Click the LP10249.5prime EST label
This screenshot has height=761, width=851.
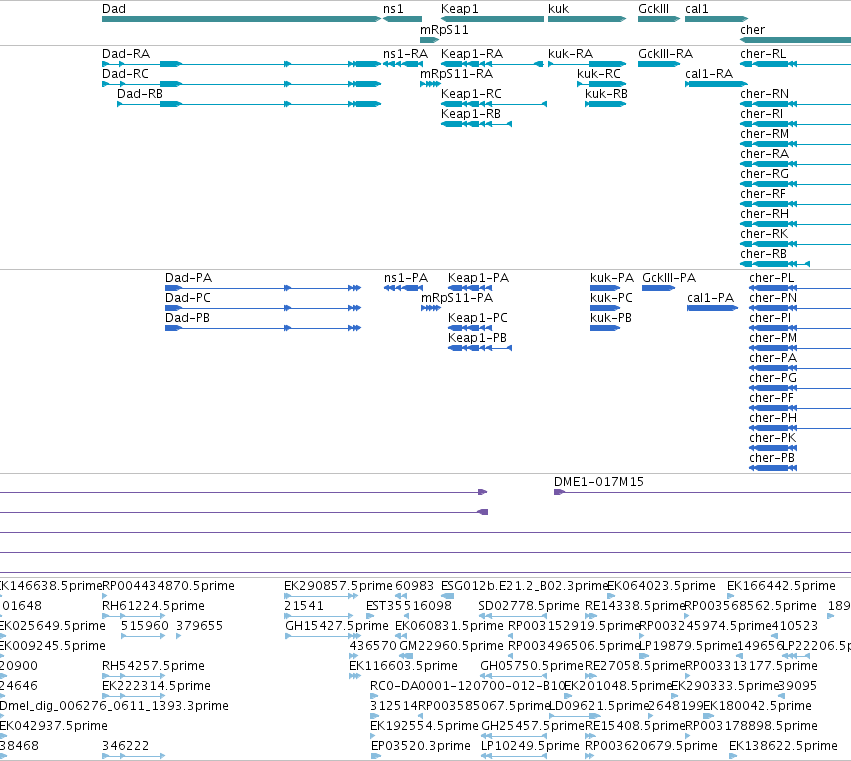pyautogui.click(x=530, y=746)
